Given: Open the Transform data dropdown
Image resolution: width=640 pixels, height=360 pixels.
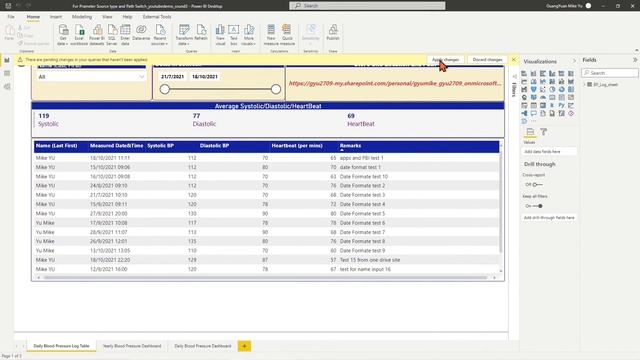Looking at the screenshot, I should point(184,34).
